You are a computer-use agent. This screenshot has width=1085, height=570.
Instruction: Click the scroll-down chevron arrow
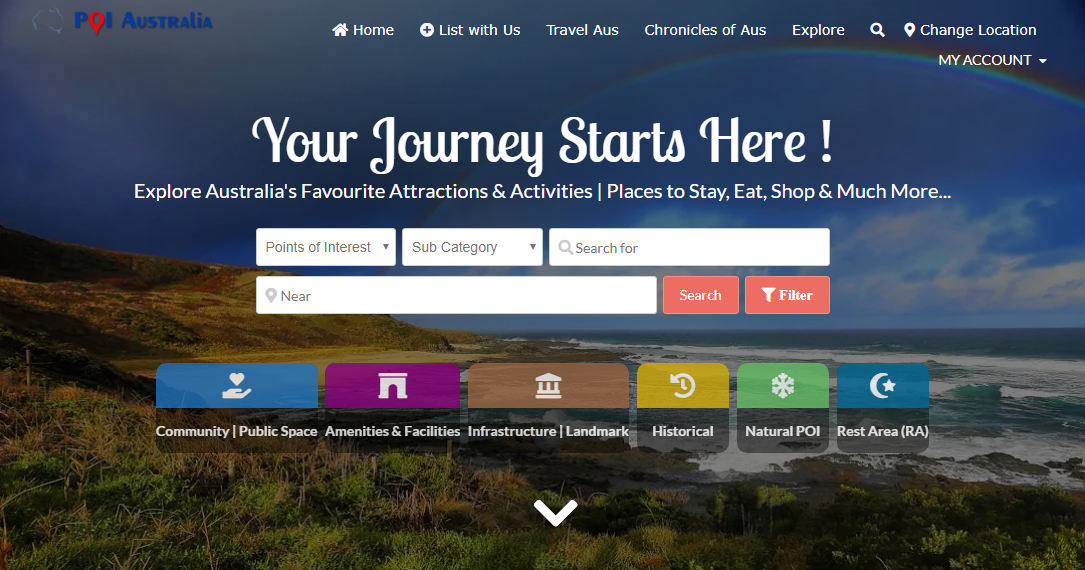555,513
